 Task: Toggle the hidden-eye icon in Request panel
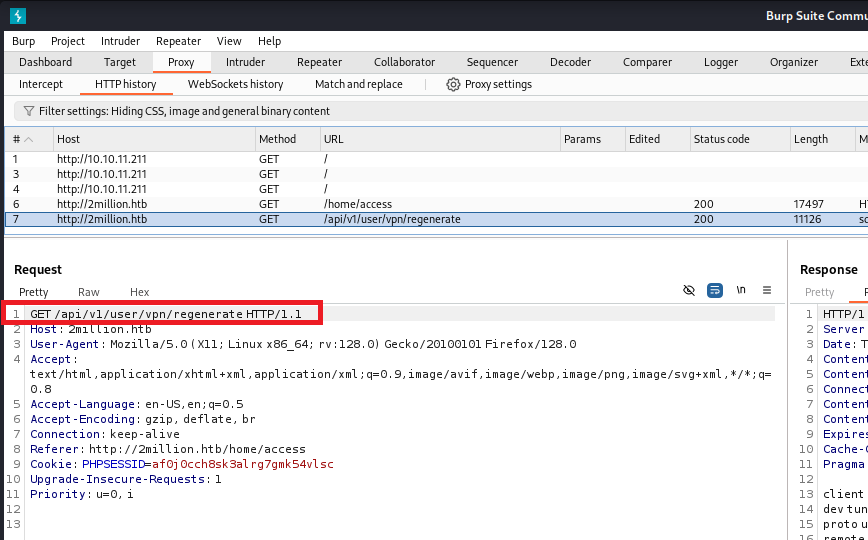(x=688, y=290)
